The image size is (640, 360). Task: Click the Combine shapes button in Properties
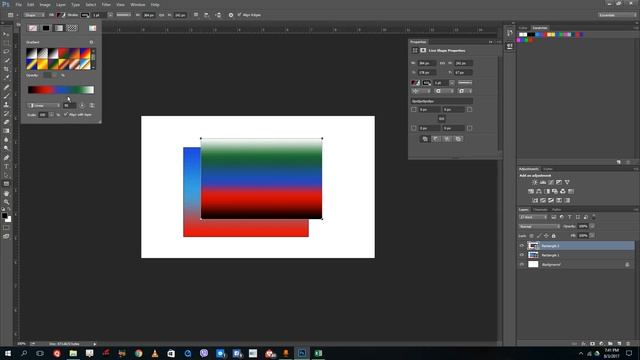(x=425, y=139)
